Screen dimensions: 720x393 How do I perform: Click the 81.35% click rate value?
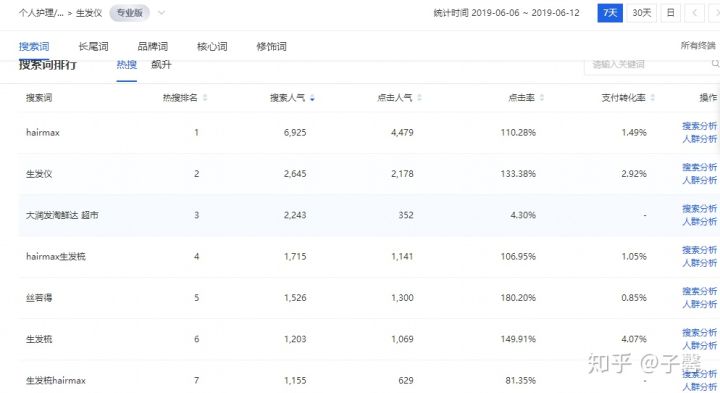coord(520,380)
